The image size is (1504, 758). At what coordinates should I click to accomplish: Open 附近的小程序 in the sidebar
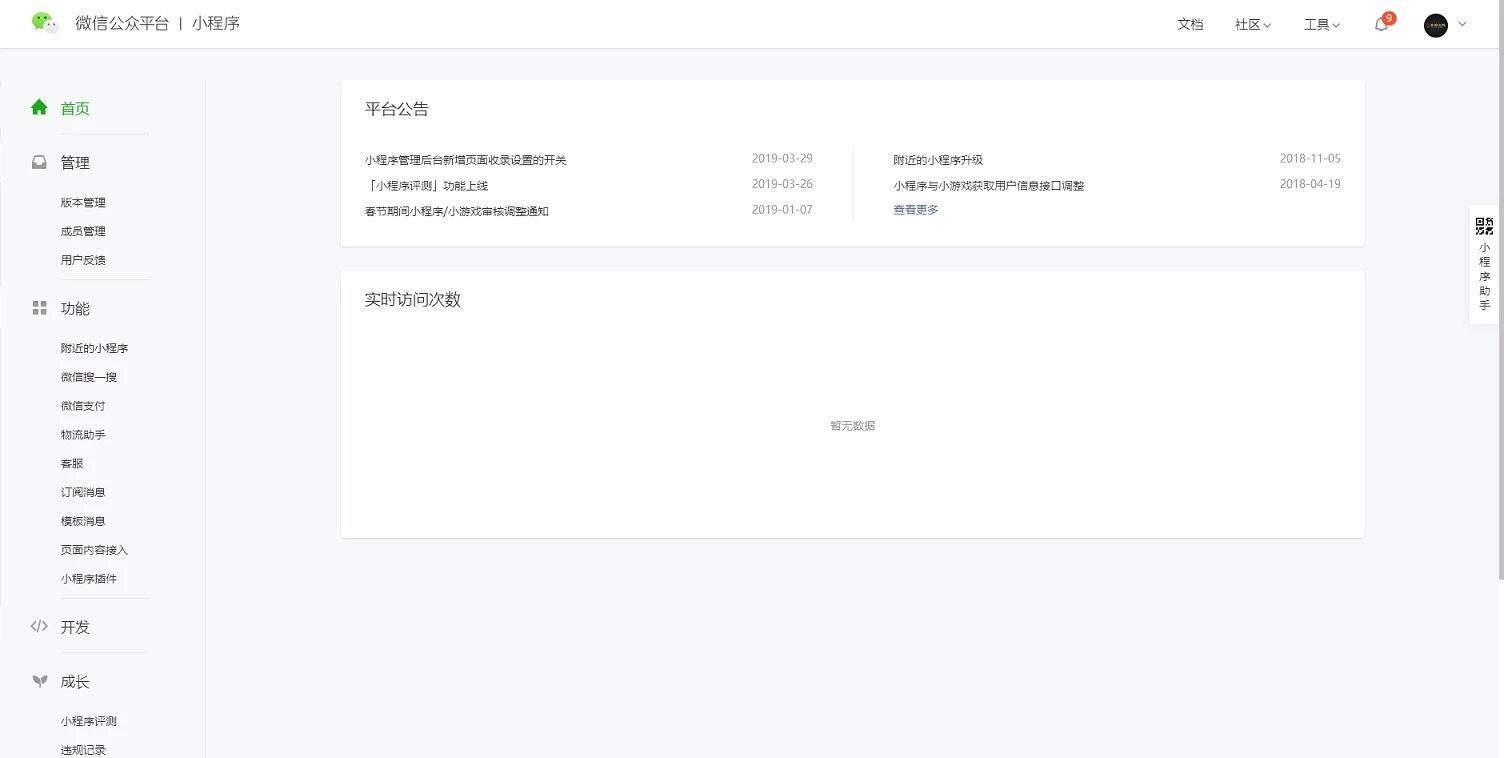click(x=94, y=348)
